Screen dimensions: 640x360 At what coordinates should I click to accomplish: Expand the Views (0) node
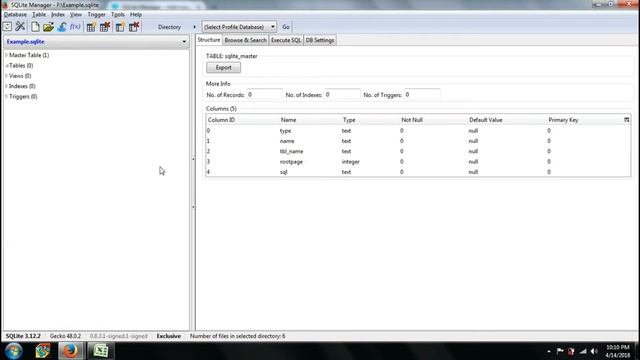[6, 76]
